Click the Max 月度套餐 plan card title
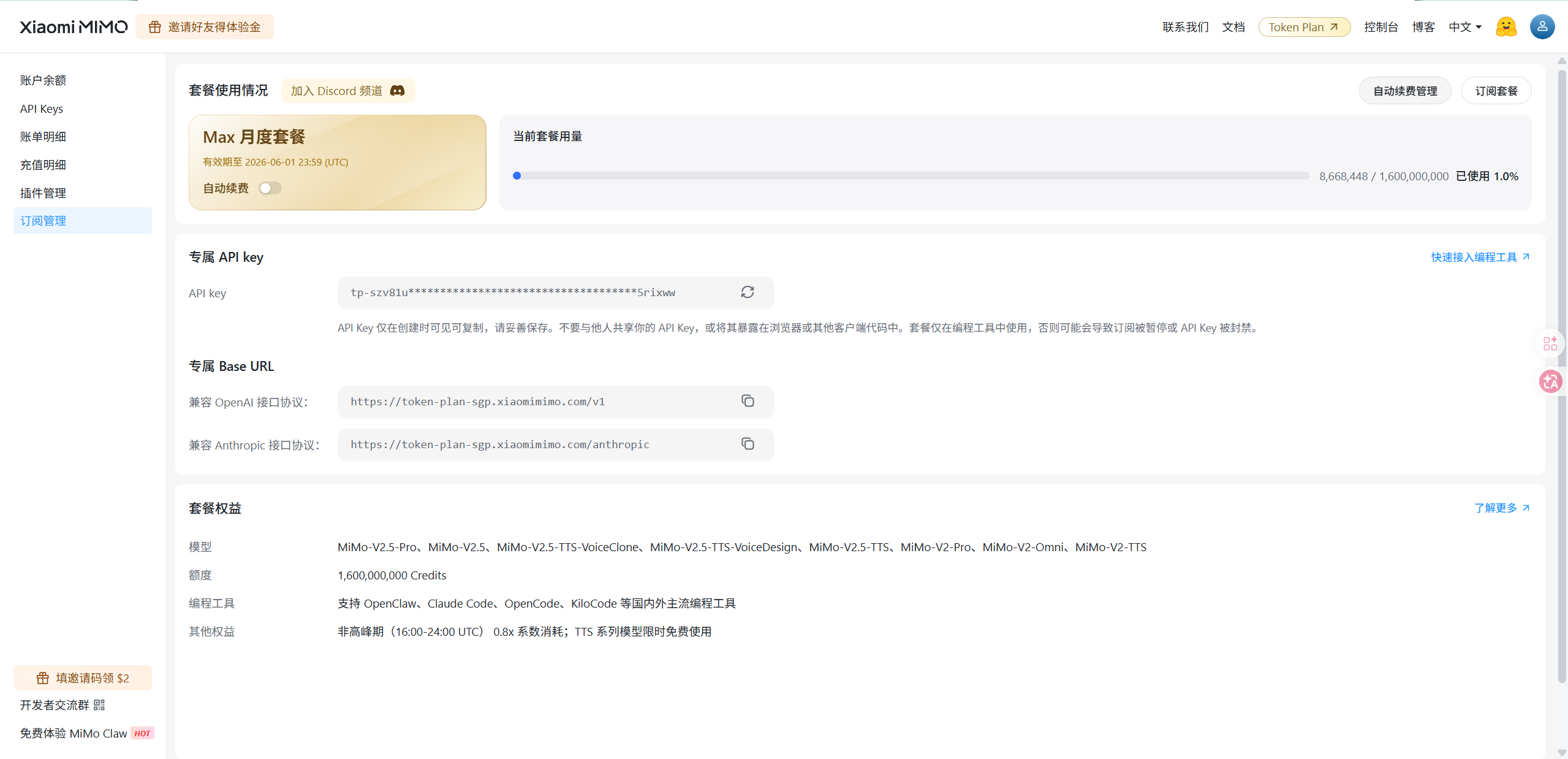This screenshot has width=1568, height=759. pos(254,137)
